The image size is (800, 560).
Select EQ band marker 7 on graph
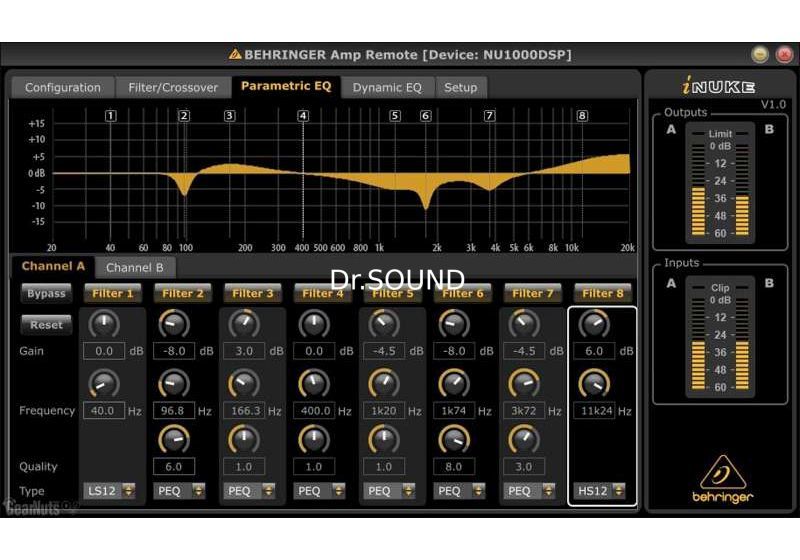[489, 116]
